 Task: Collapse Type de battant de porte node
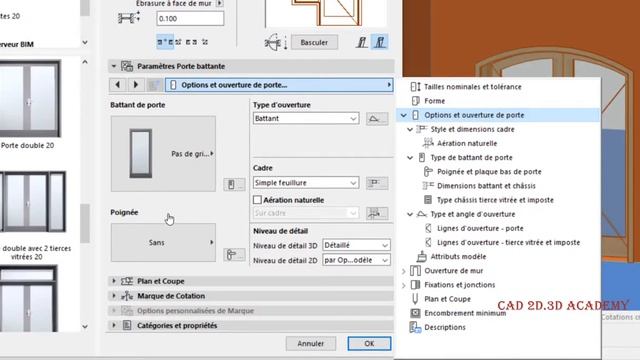click(410, 158)
